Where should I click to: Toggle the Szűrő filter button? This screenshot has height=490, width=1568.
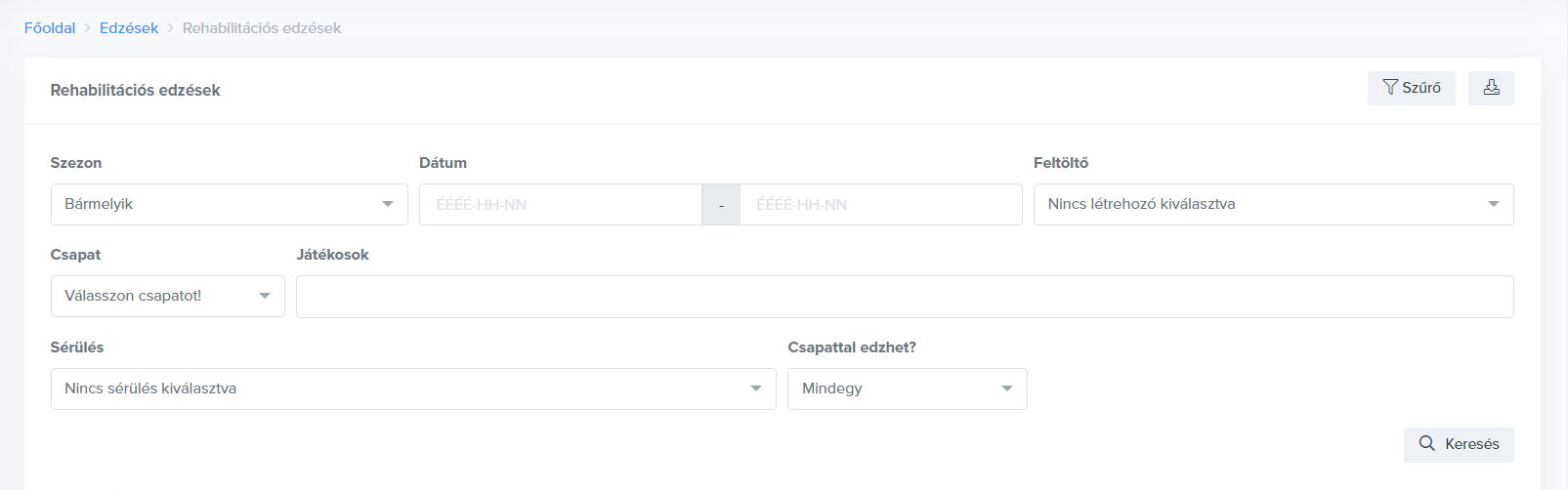coord(1412,88)
